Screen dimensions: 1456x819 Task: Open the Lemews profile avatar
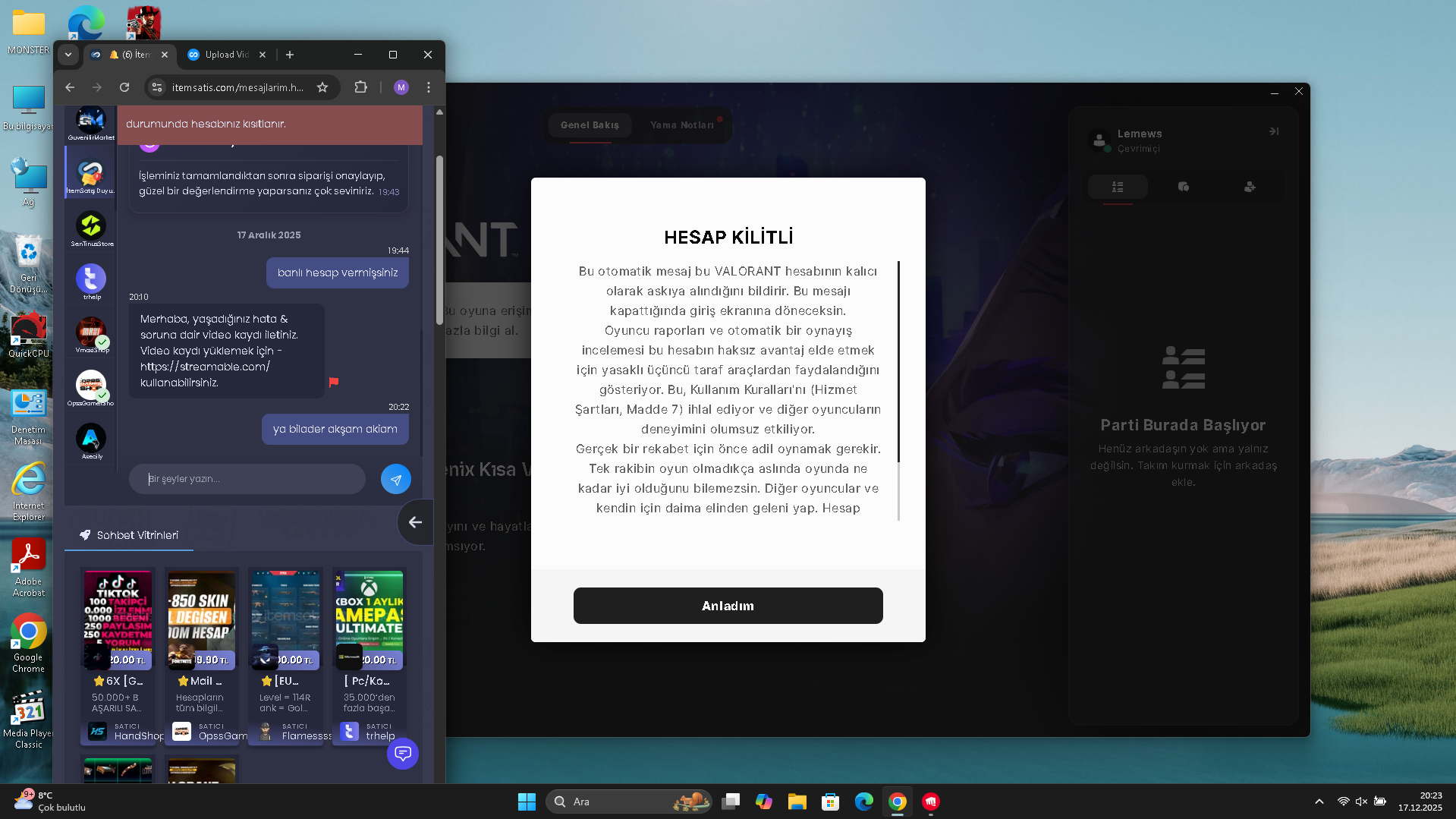coord(1099,140)
